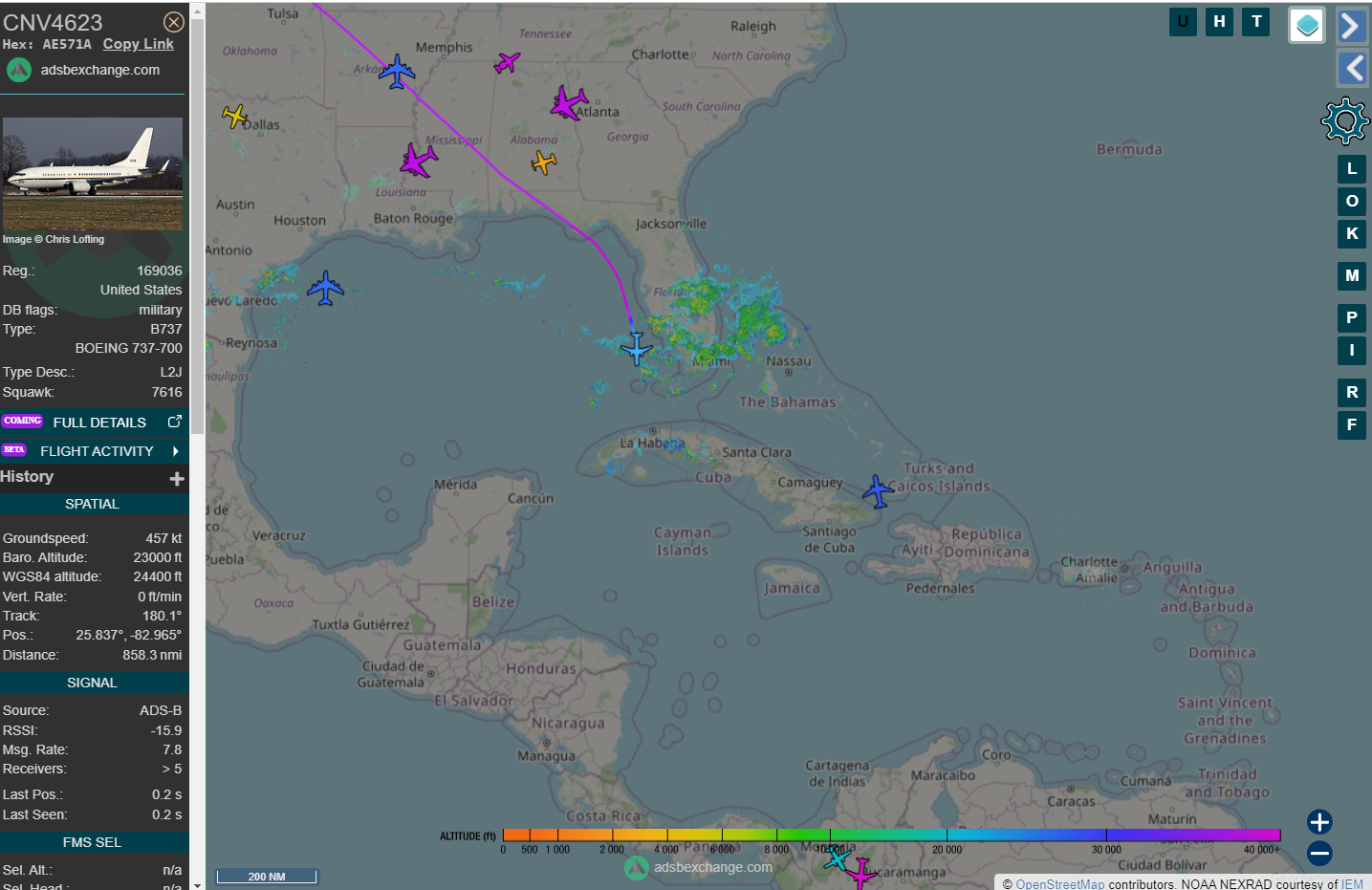The image size is (1372, 890).
Task: Click the Groundspeed value 457 kt
Action: 163,538
